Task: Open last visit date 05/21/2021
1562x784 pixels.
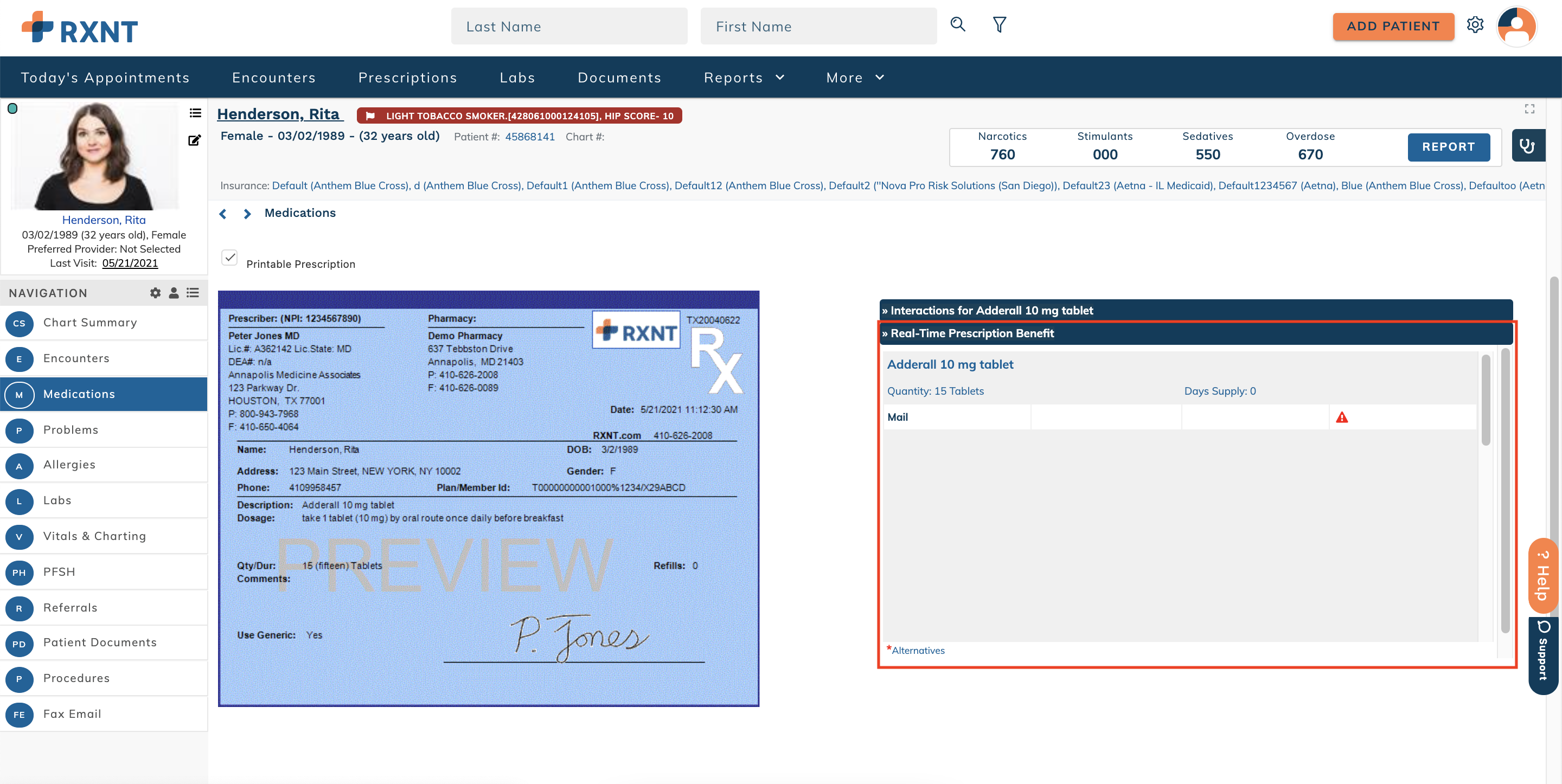Action: coord(130,263)
